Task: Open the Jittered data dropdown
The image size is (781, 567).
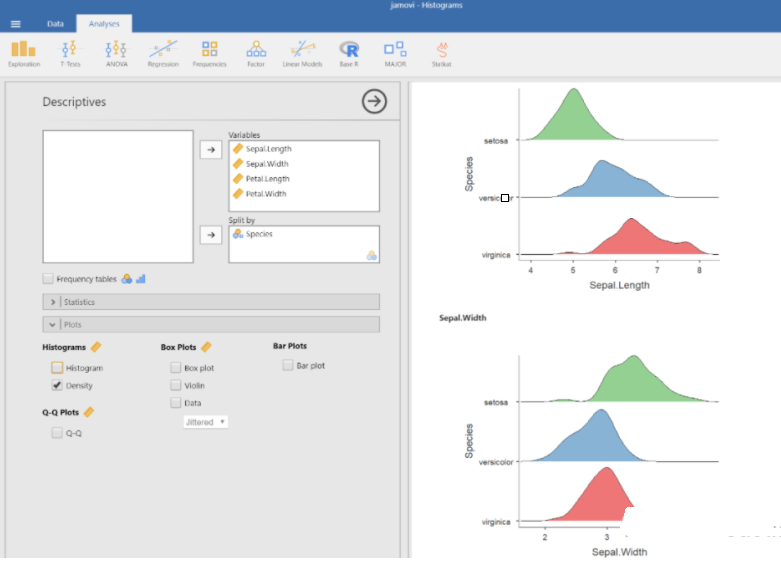Action: [206, 422]
